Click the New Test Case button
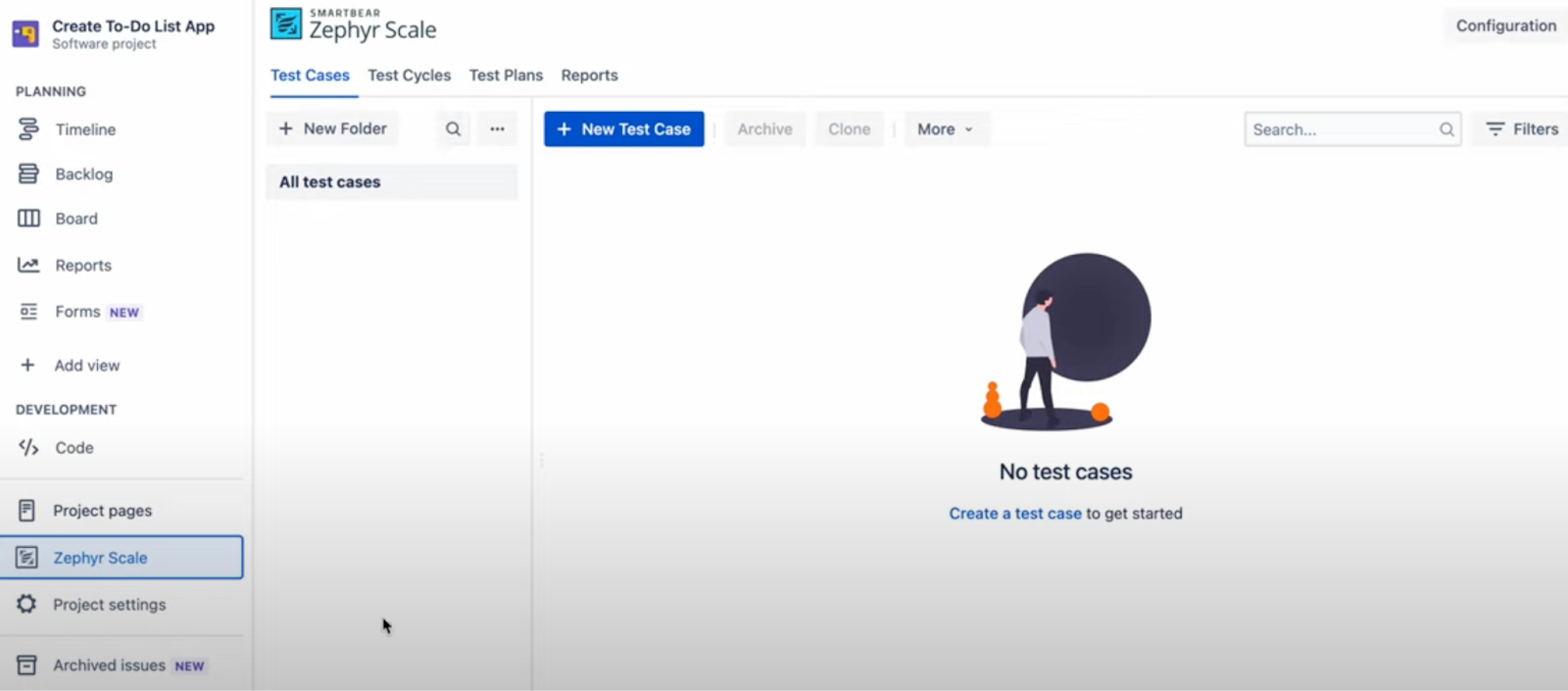 (x=624, y=129)
